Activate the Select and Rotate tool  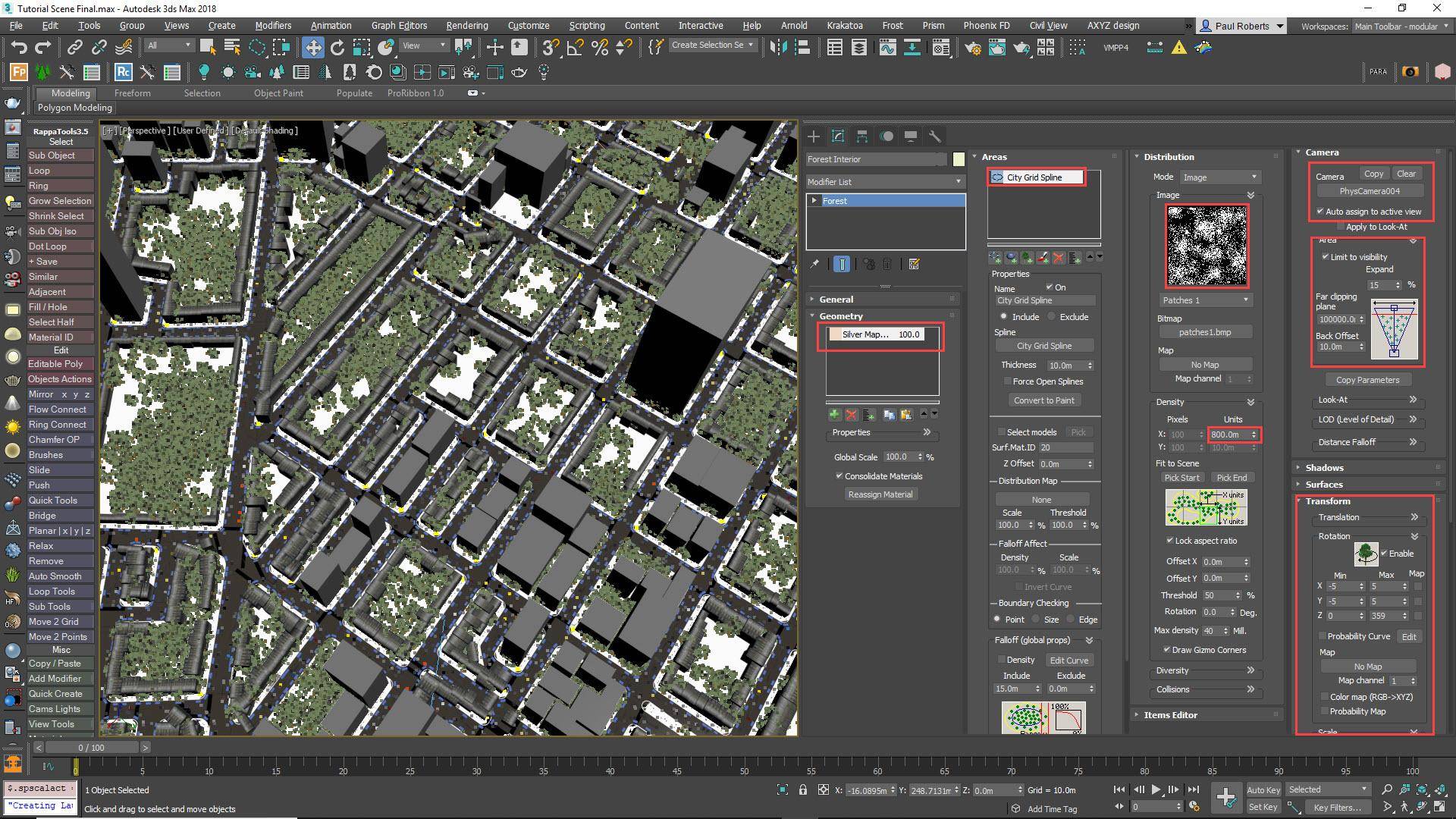click(x=337, y=47)
